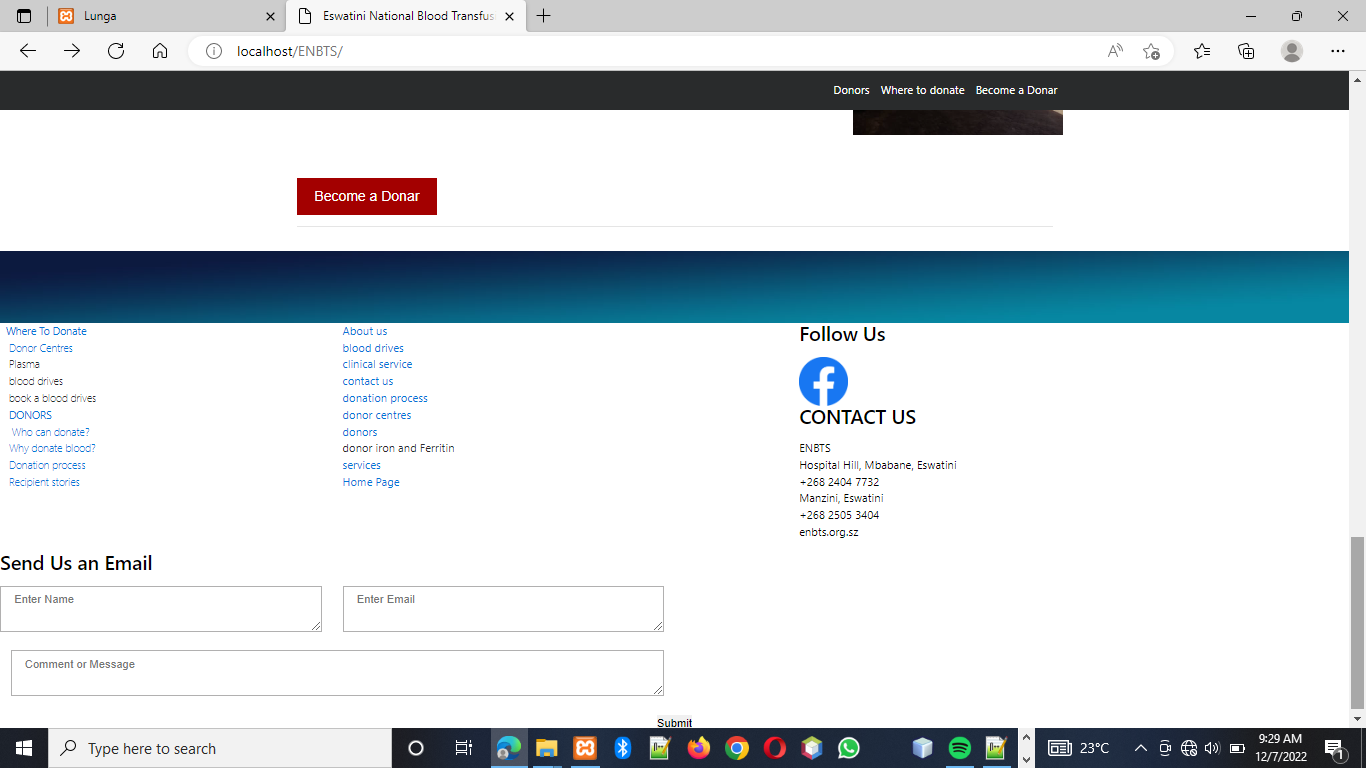
Task: Select Donors in the top navigation bar
Action: point(851,90)
